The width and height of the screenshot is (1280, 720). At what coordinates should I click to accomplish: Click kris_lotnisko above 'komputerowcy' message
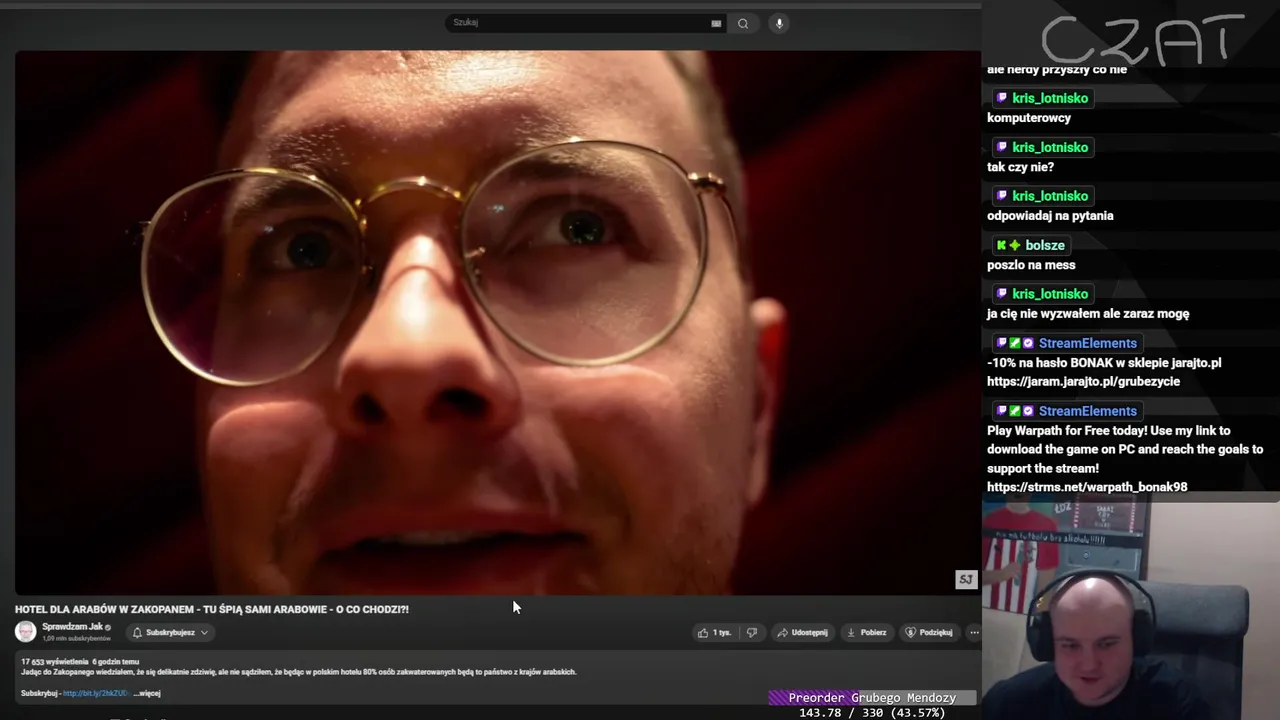[1050, 98]
